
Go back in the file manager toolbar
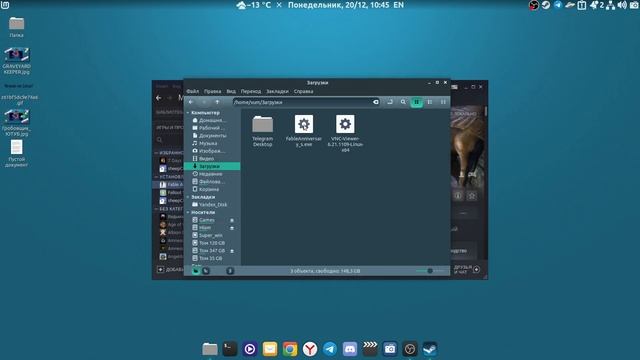click(191, 102)
